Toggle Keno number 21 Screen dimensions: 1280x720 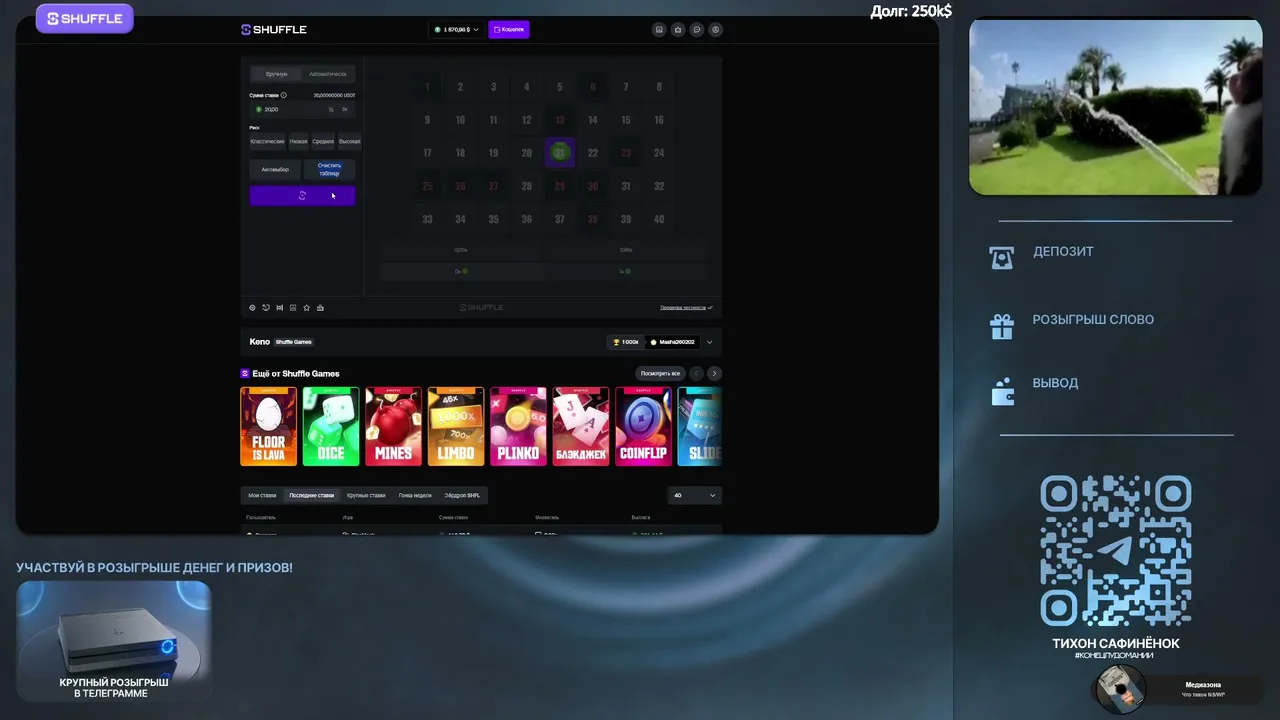560,153
